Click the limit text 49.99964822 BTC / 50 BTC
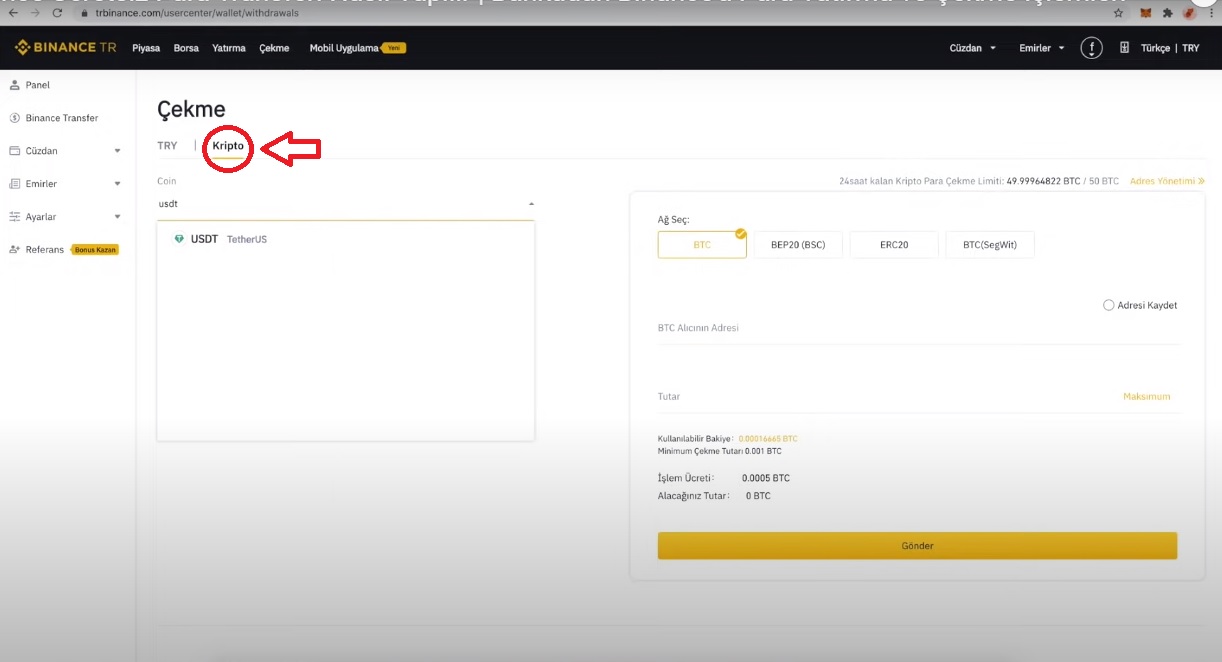1222x662 pixels. [1061, 181]
